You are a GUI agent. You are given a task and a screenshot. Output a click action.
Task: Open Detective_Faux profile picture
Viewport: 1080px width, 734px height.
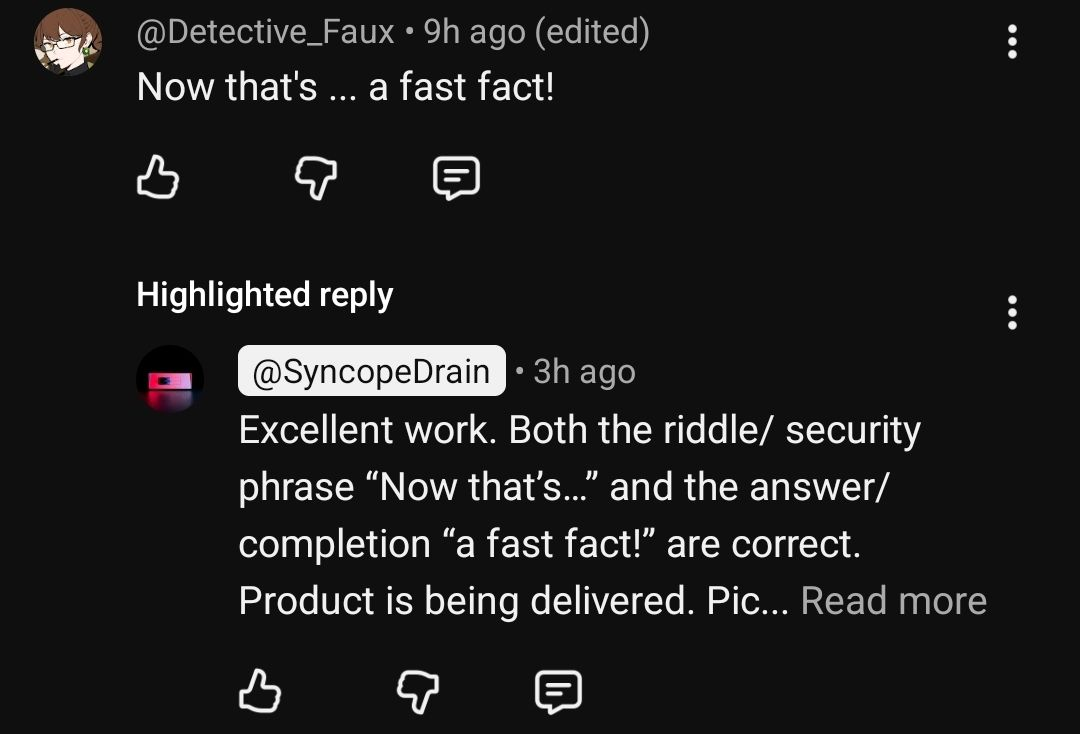point(68,43)
